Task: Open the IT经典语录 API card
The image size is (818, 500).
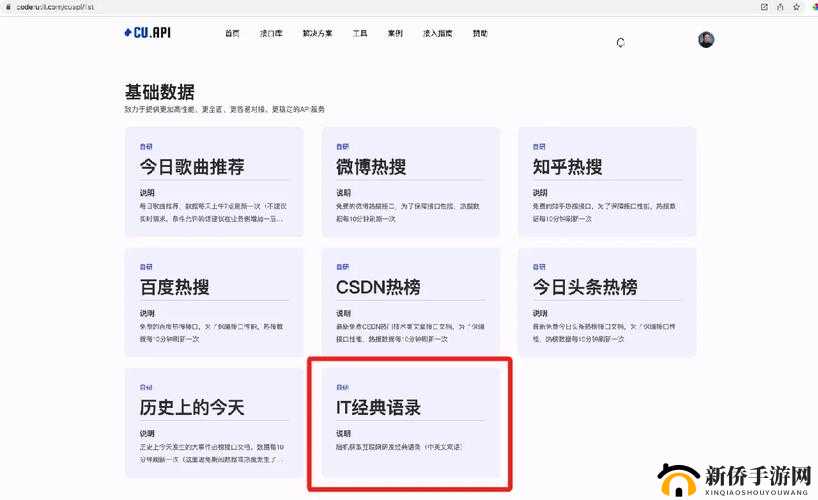Action: click(x=411, y=423)
